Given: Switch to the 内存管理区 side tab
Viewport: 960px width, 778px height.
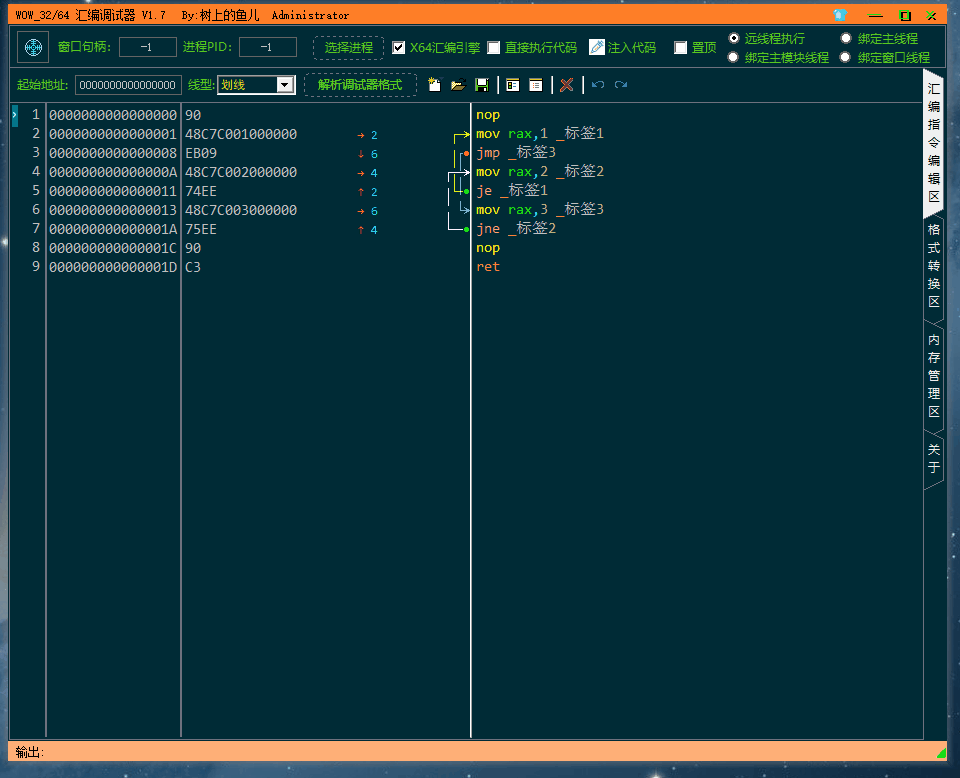Looking at the screenshot, I should [x=934, y=375].
